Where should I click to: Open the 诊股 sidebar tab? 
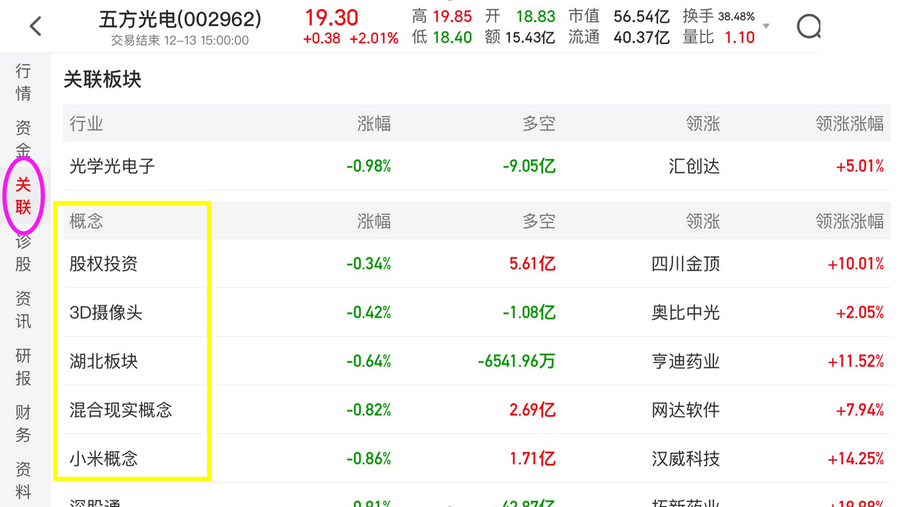tap(23, 253)
